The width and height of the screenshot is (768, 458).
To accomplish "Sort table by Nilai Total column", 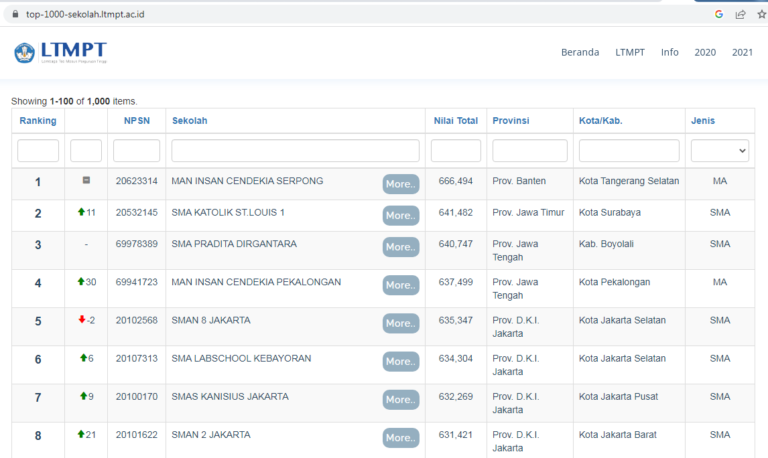I will tap(455, 121).
